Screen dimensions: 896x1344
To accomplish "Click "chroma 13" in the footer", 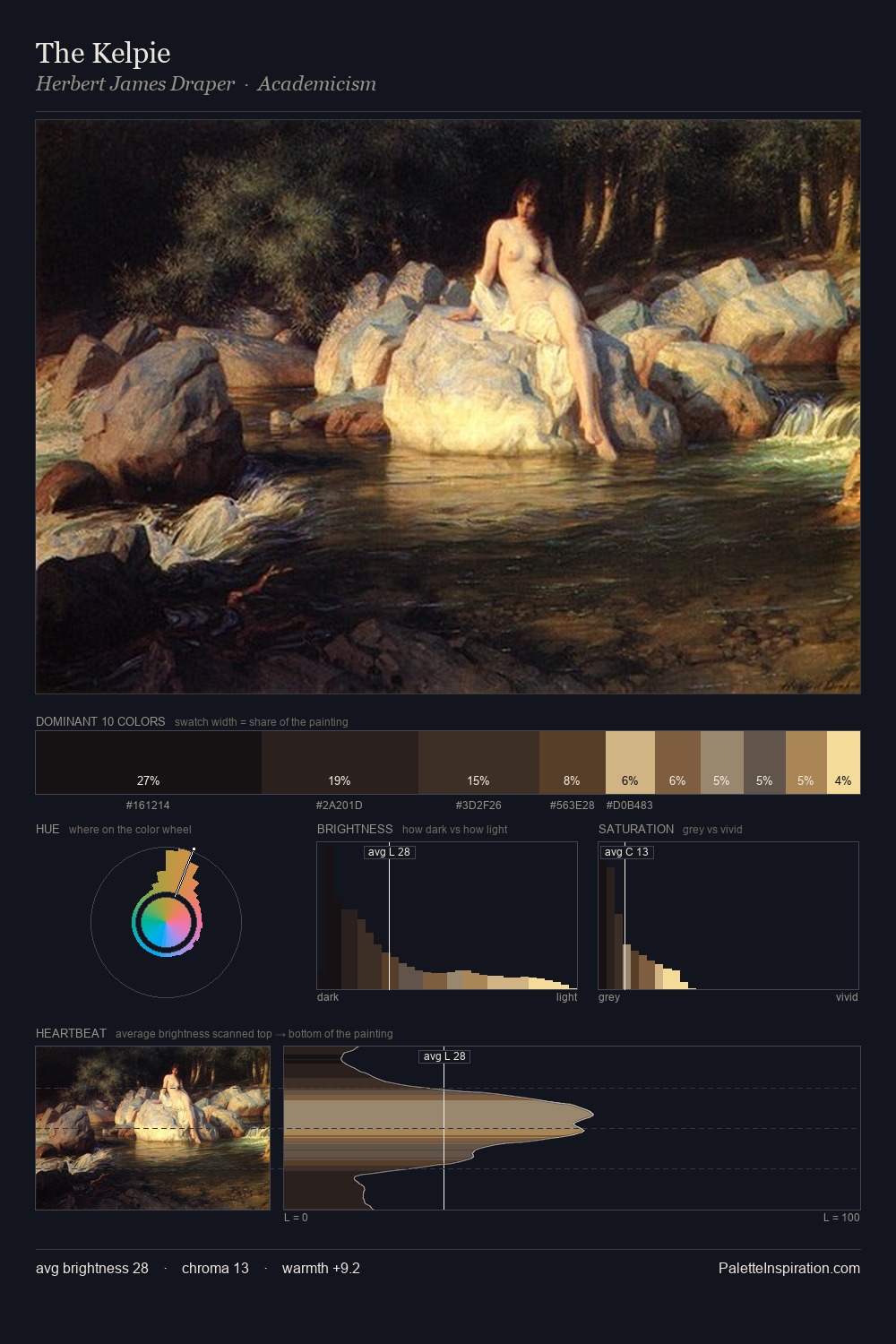I will [x=215, y=1269].
